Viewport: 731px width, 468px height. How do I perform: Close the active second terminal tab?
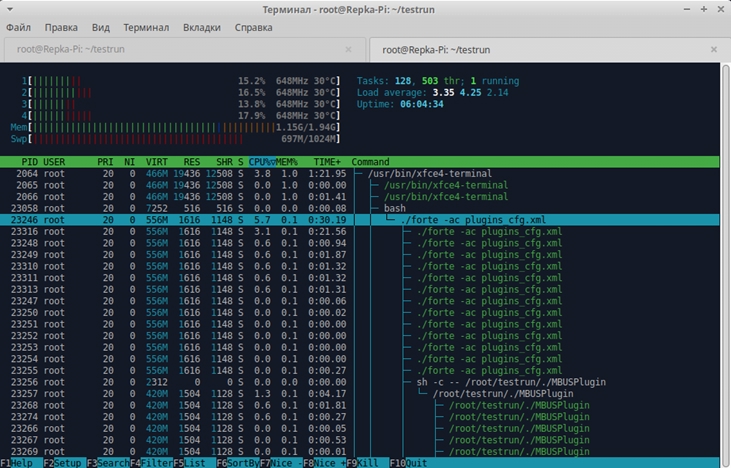pyautogui.click(x=714, y=49)
